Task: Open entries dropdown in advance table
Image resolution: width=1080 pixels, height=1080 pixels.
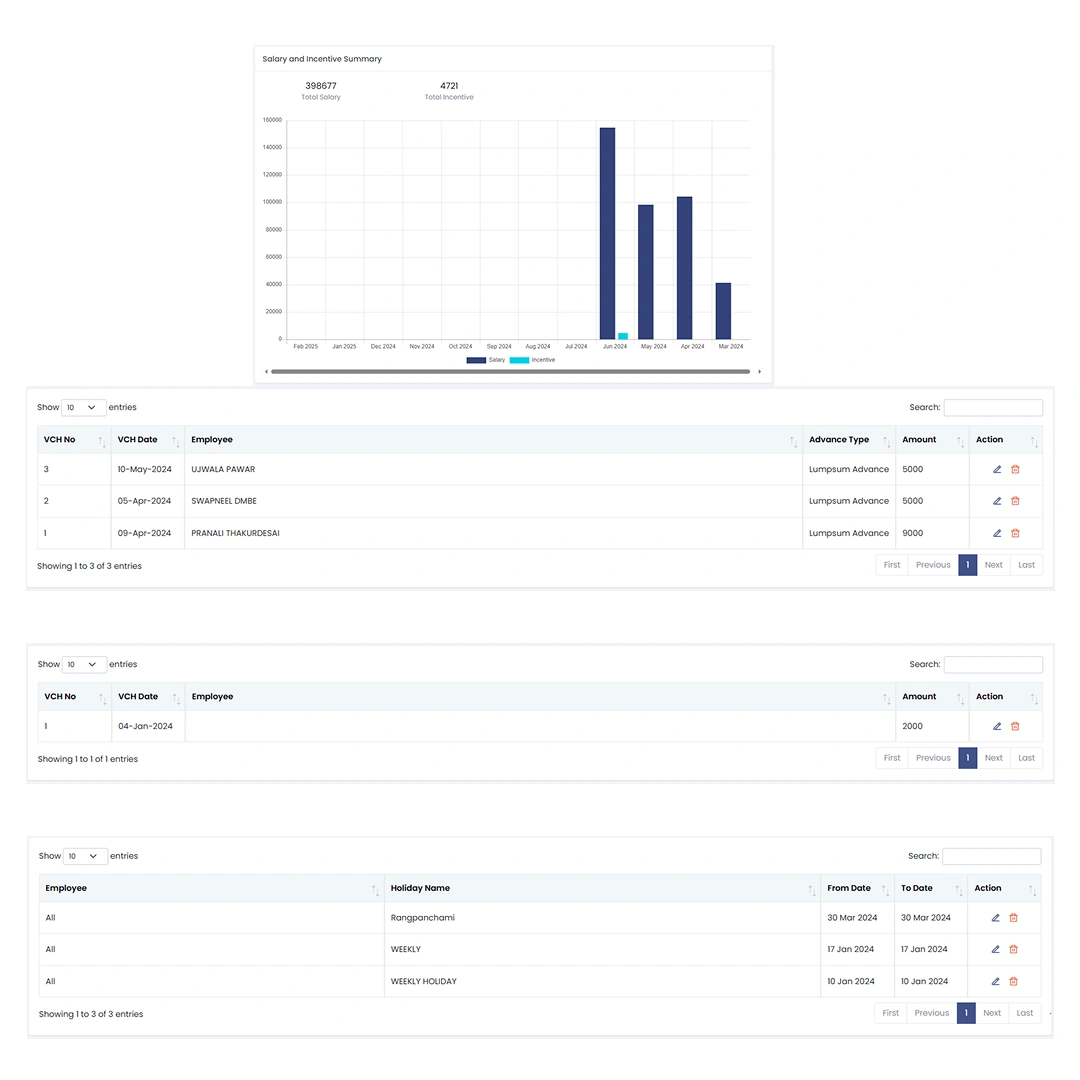Action: point(83,408)
